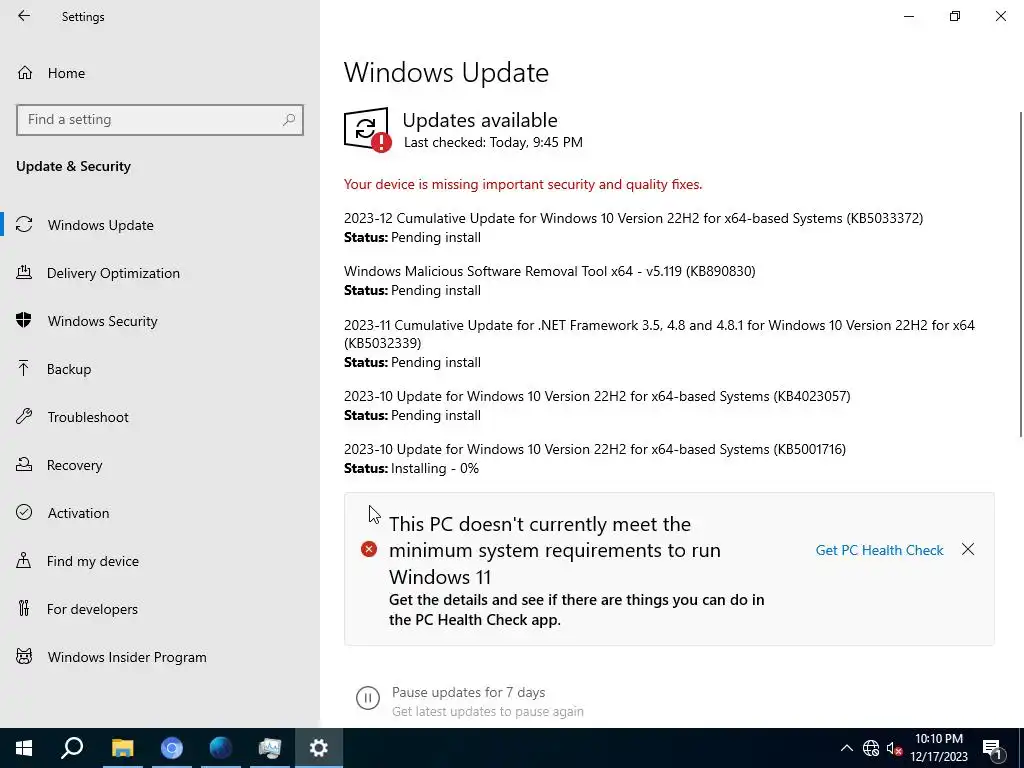Viewport: 1024px width, 768px height.
Task: Click the Installing - 0% status text
Action: (434, 468)
